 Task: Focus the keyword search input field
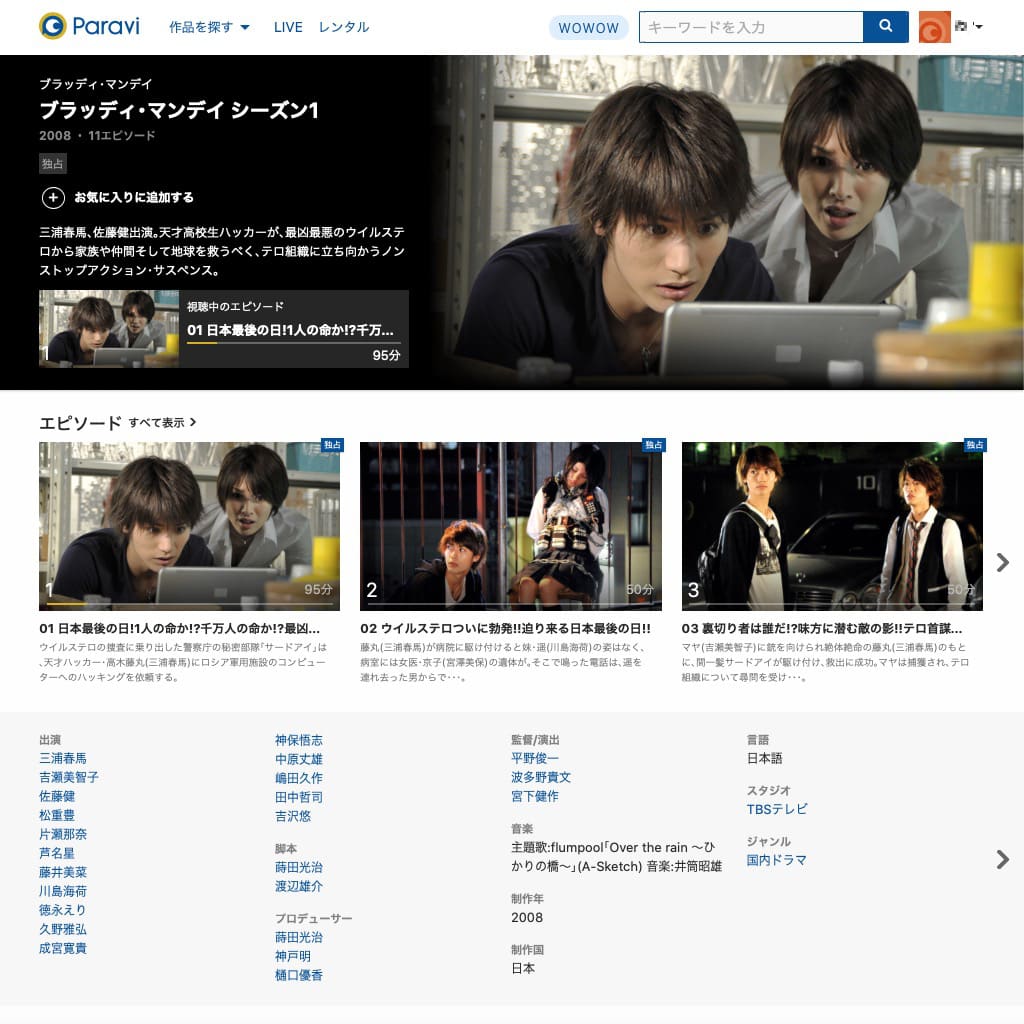(x=750, y=27)
